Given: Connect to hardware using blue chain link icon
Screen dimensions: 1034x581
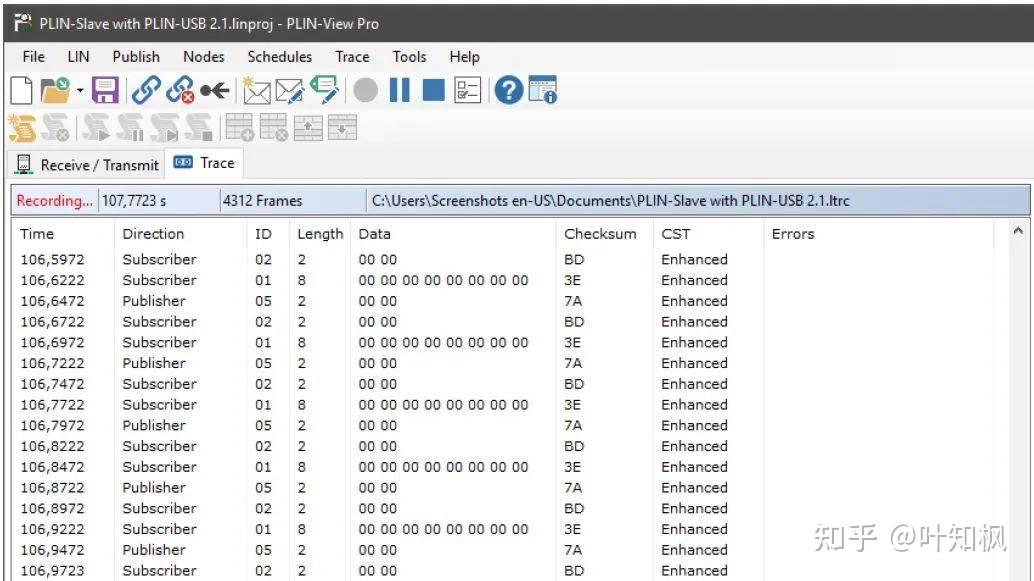Looking at the screenshot, I should coord(146,90).
